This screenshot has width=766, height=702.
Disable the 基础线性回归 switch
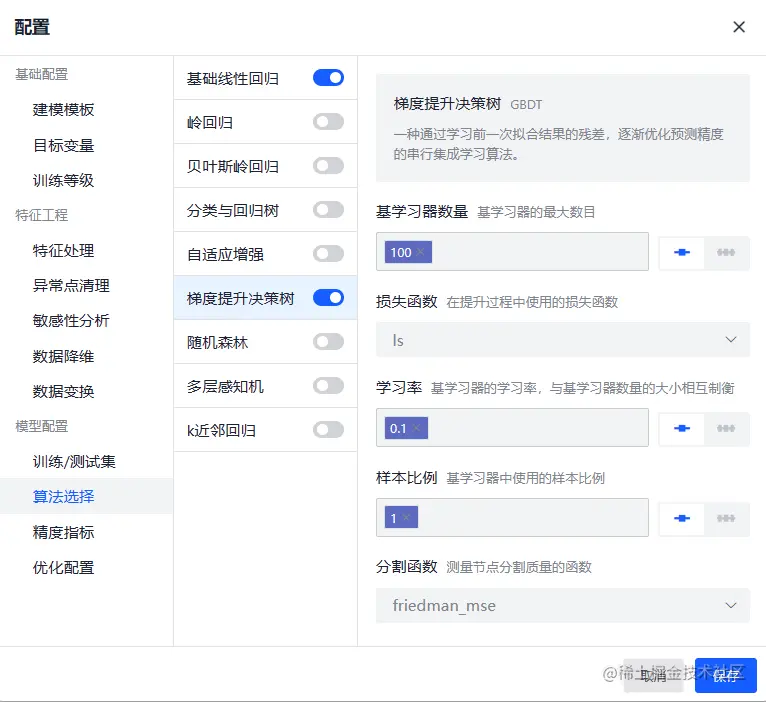[x=328, y=78]
